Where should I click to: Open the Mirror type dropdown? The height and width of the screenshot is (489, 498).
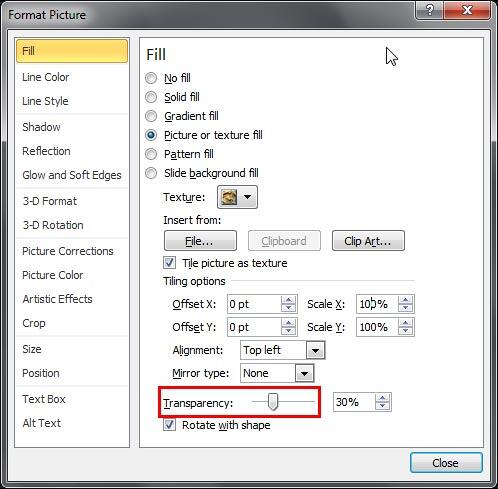304,373
